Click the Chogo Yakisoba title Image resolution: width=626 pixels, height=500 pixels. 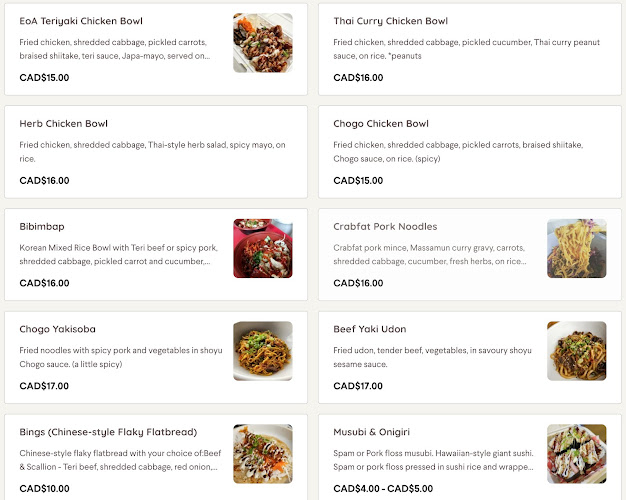[57, 329]
